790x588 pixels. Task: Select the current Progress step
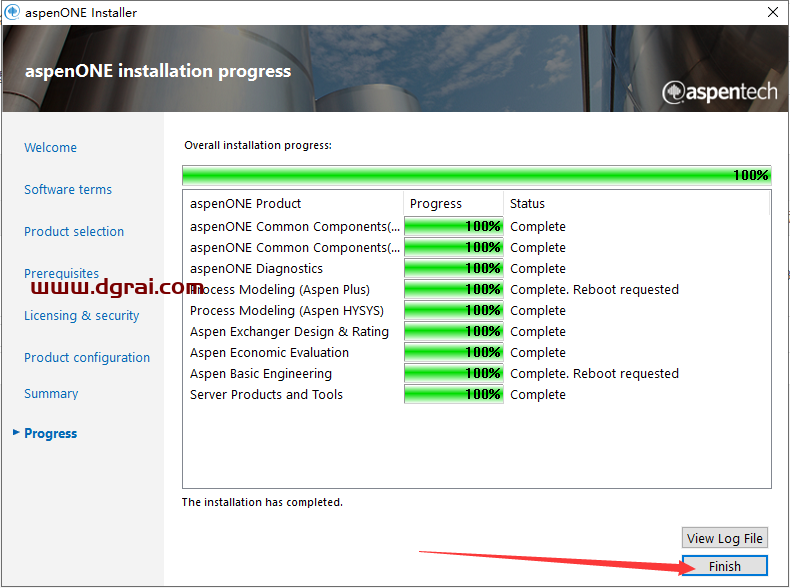pos(51,434)
